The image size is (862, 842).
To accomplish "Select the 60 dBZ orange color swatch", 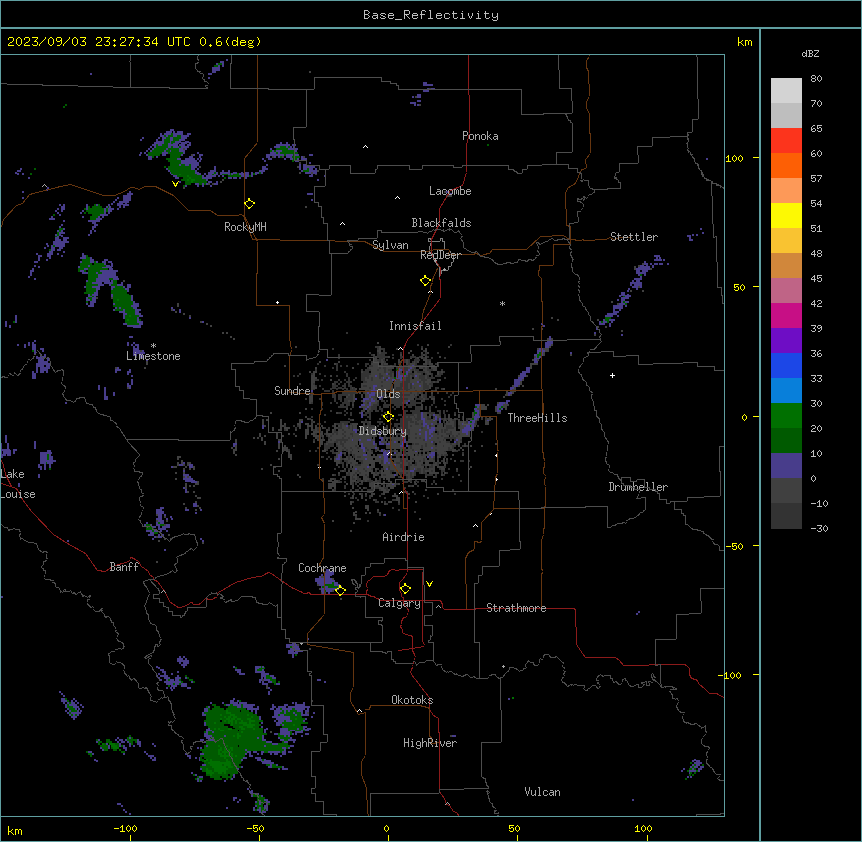I will 786,165.
